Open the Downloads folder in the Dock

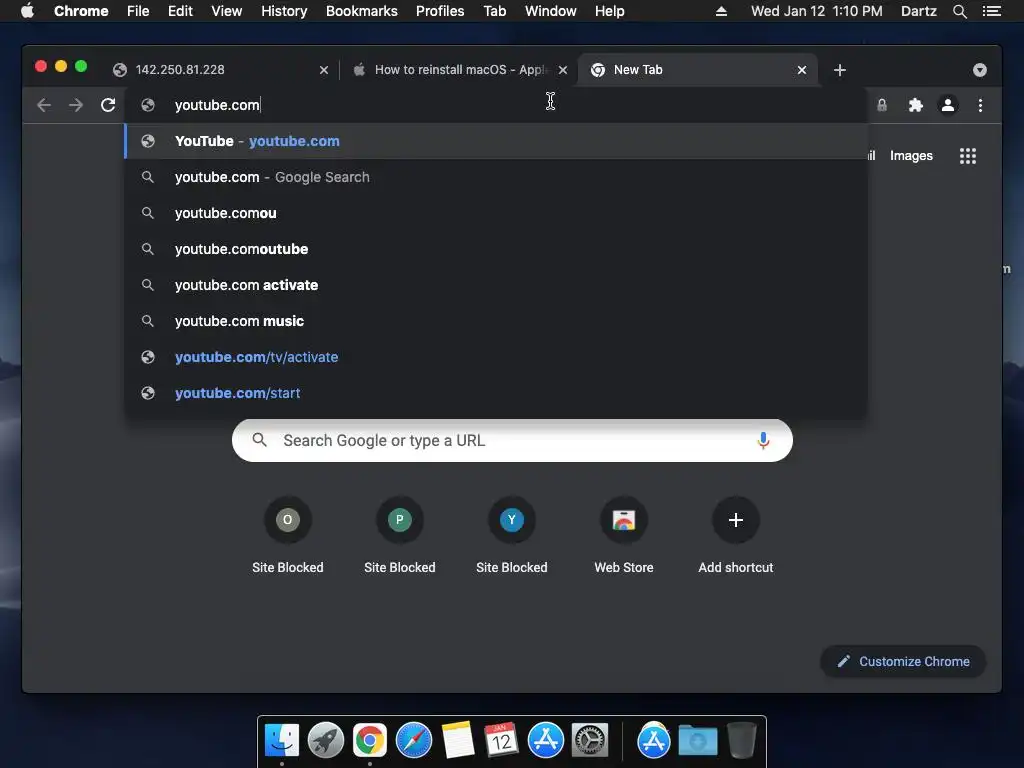(x=697, y=740)
